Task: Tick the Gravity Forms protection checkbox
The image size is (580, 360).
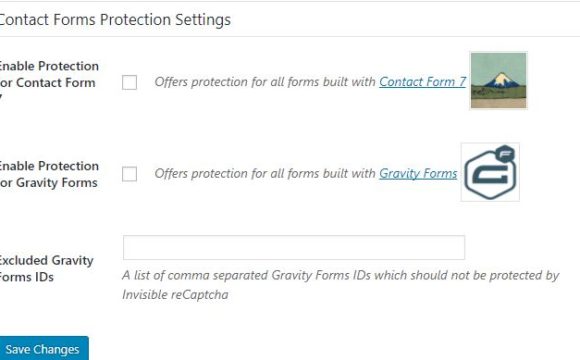Action: tap(129, 174)
